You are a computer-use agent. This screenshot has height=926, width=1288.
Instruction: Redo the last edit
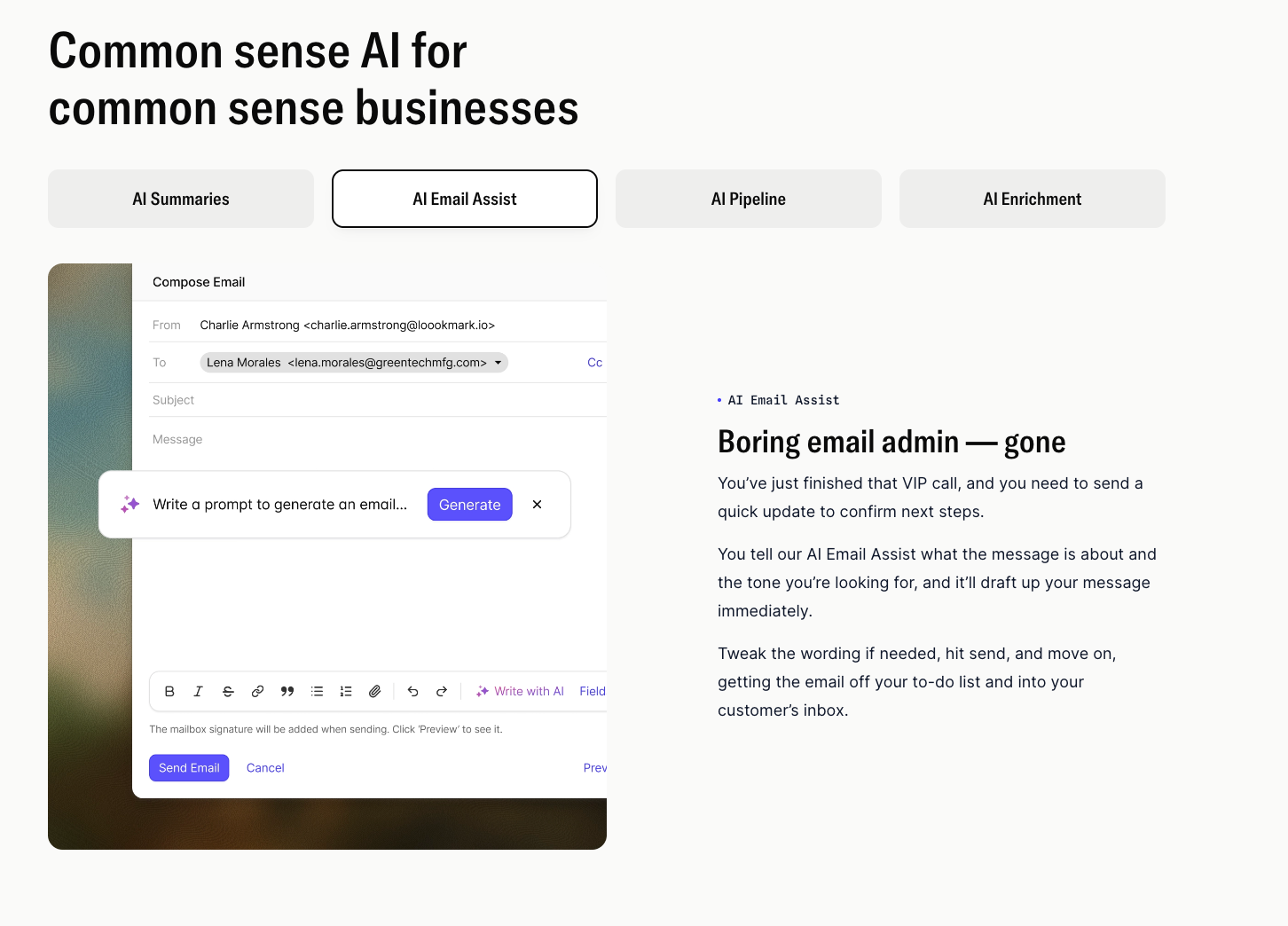click(441, 691)
